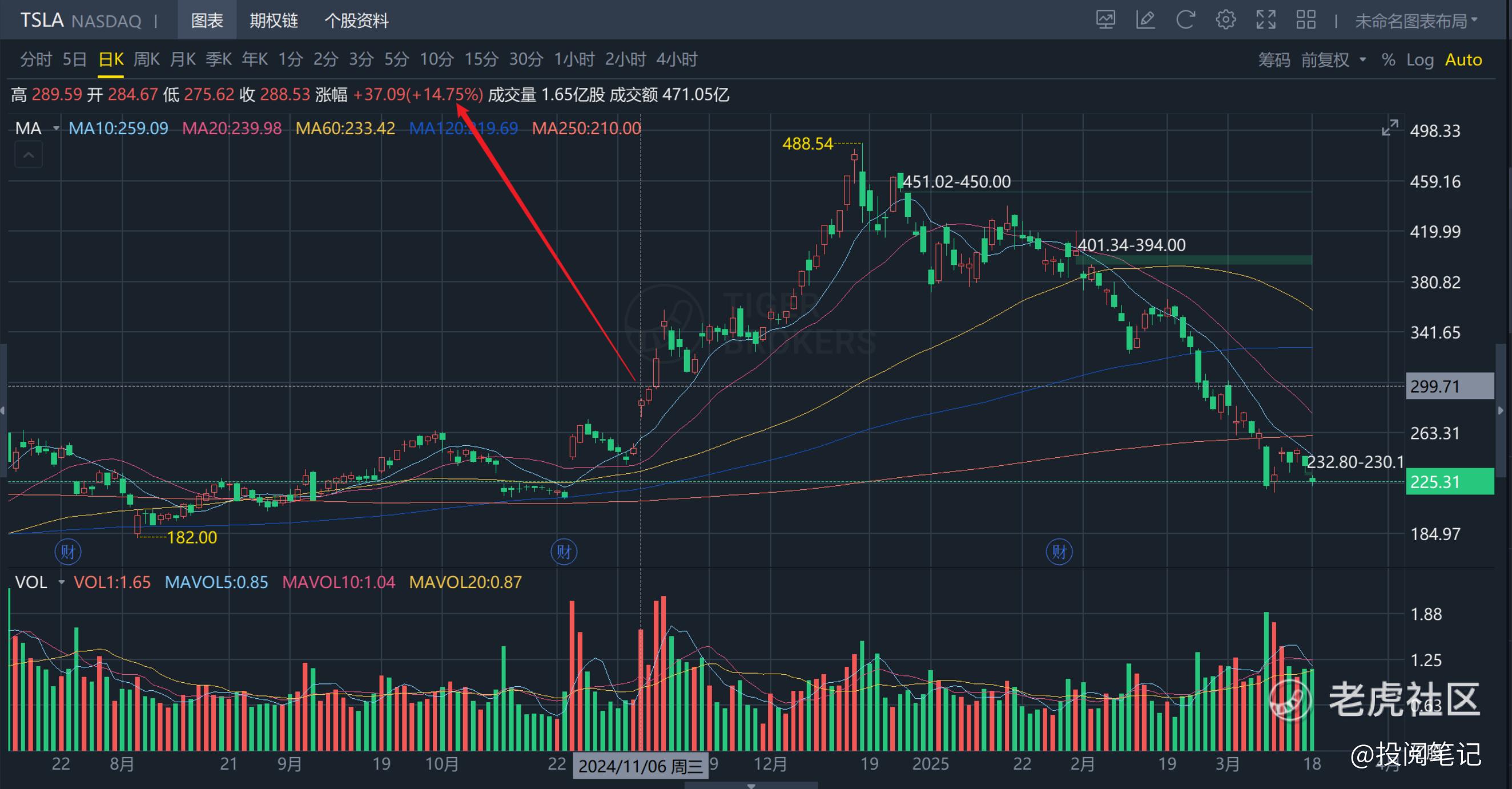The width and height of the screenshot is (1512, 789).
Task: Open the chart monitor display icon
Action: (x=1105, y=21)
